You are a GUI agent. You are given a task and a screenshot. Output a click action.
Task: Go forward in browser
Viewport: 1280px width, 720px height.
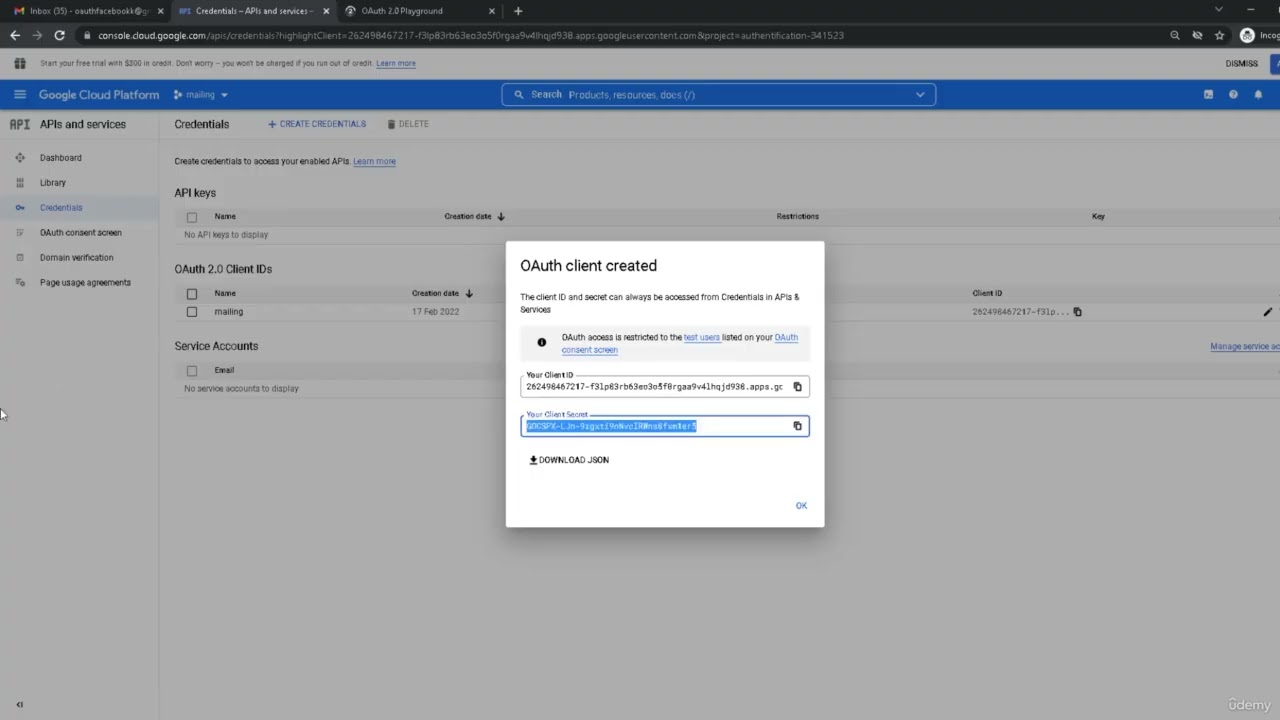37,35
